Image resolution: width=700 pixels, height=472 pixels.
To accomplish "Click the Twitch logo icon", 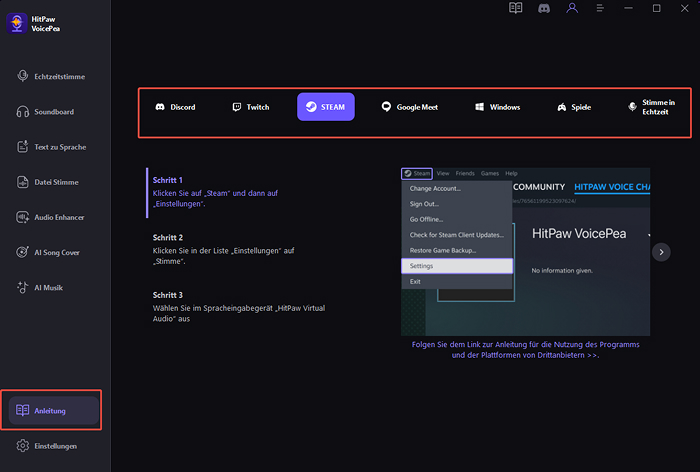I will pyautogui.click(x=237, y=107).
